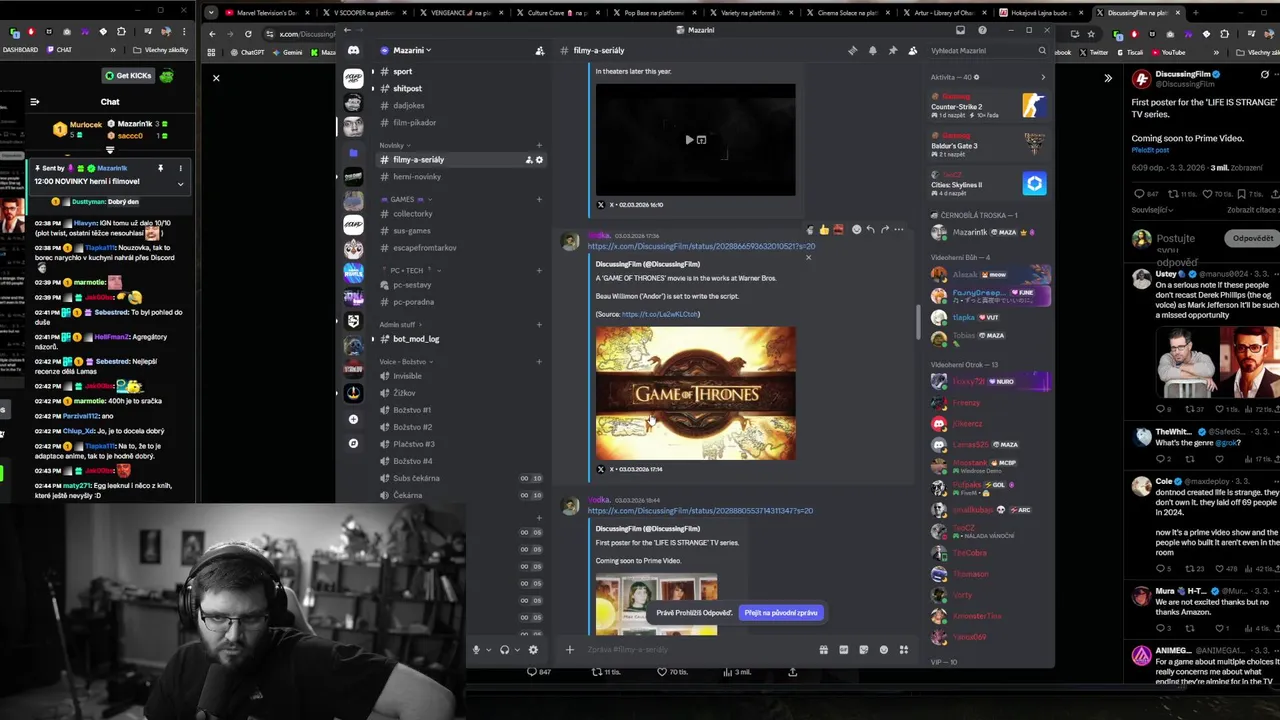Open the GIF picker in message bar
The height and width of the screenshot is (720, 1280).
pyautogui.click(x=844, y=649)
